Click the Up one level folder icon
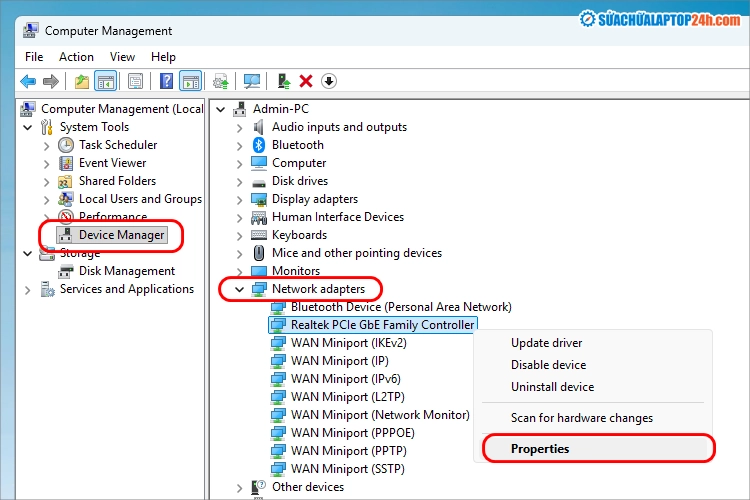Image resolution: width=750 pixels, height=500 pixels. point(82,81)
